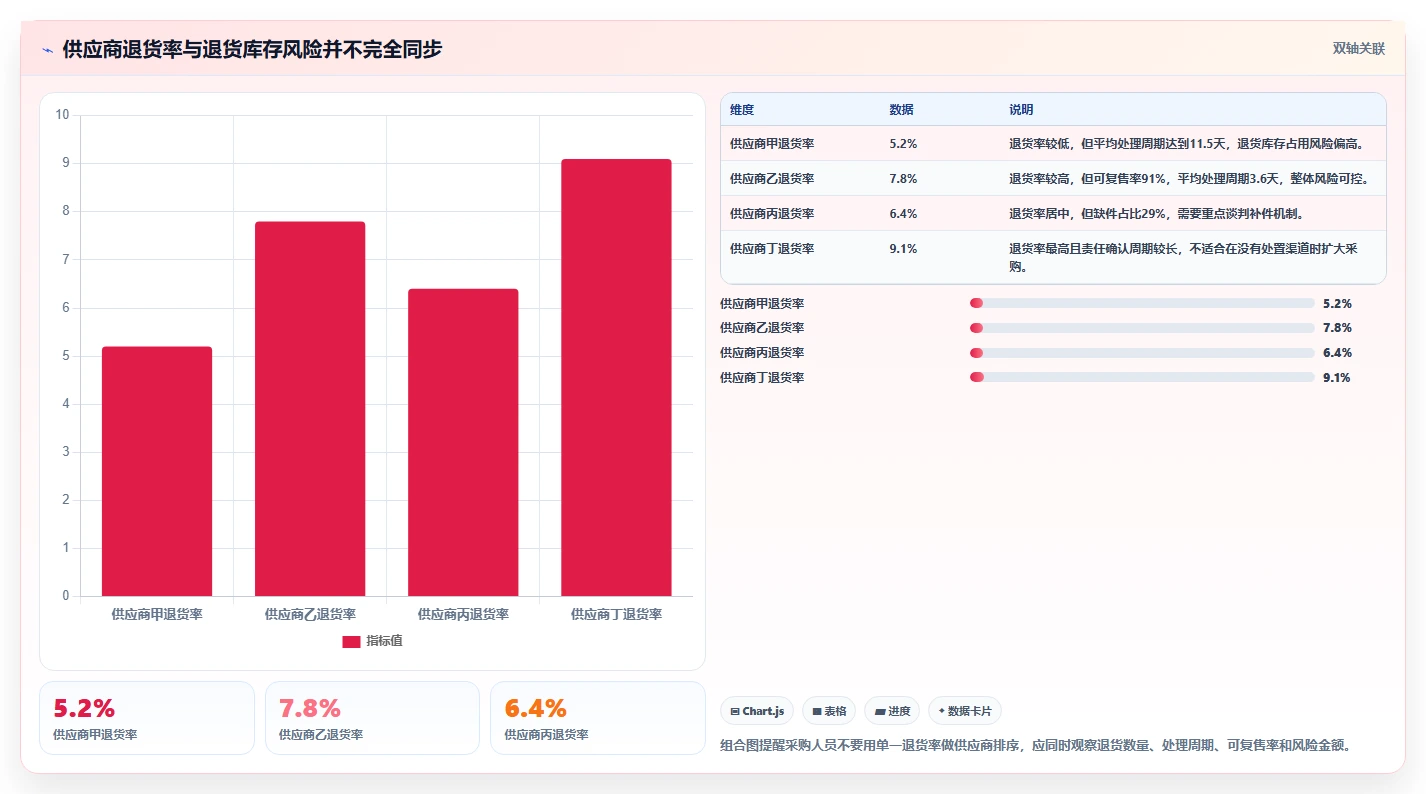Select the 供应商甲退货率 bar in chart
The image size is (1426, 794).
157,472
